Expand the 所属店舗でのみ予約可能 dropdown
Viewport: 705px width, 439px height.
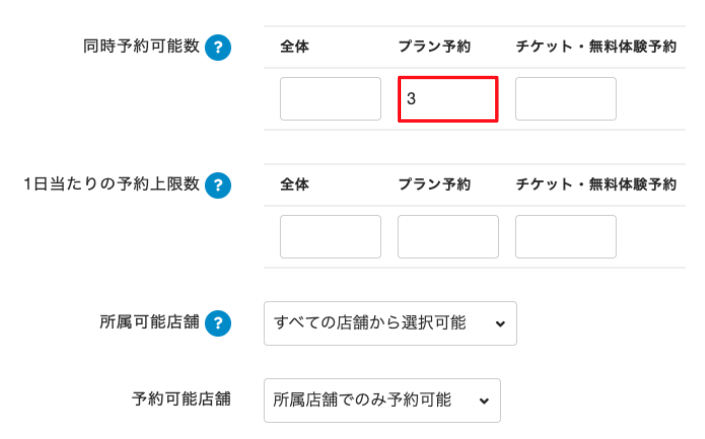[x=382, y=400]
